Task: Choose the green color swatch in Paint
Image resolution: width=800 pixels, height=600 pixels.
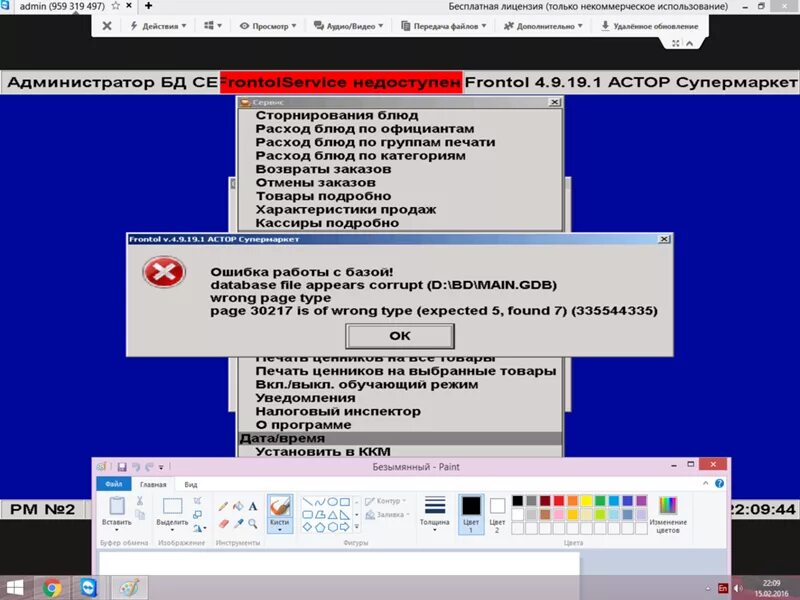Action: click(600, 501)
